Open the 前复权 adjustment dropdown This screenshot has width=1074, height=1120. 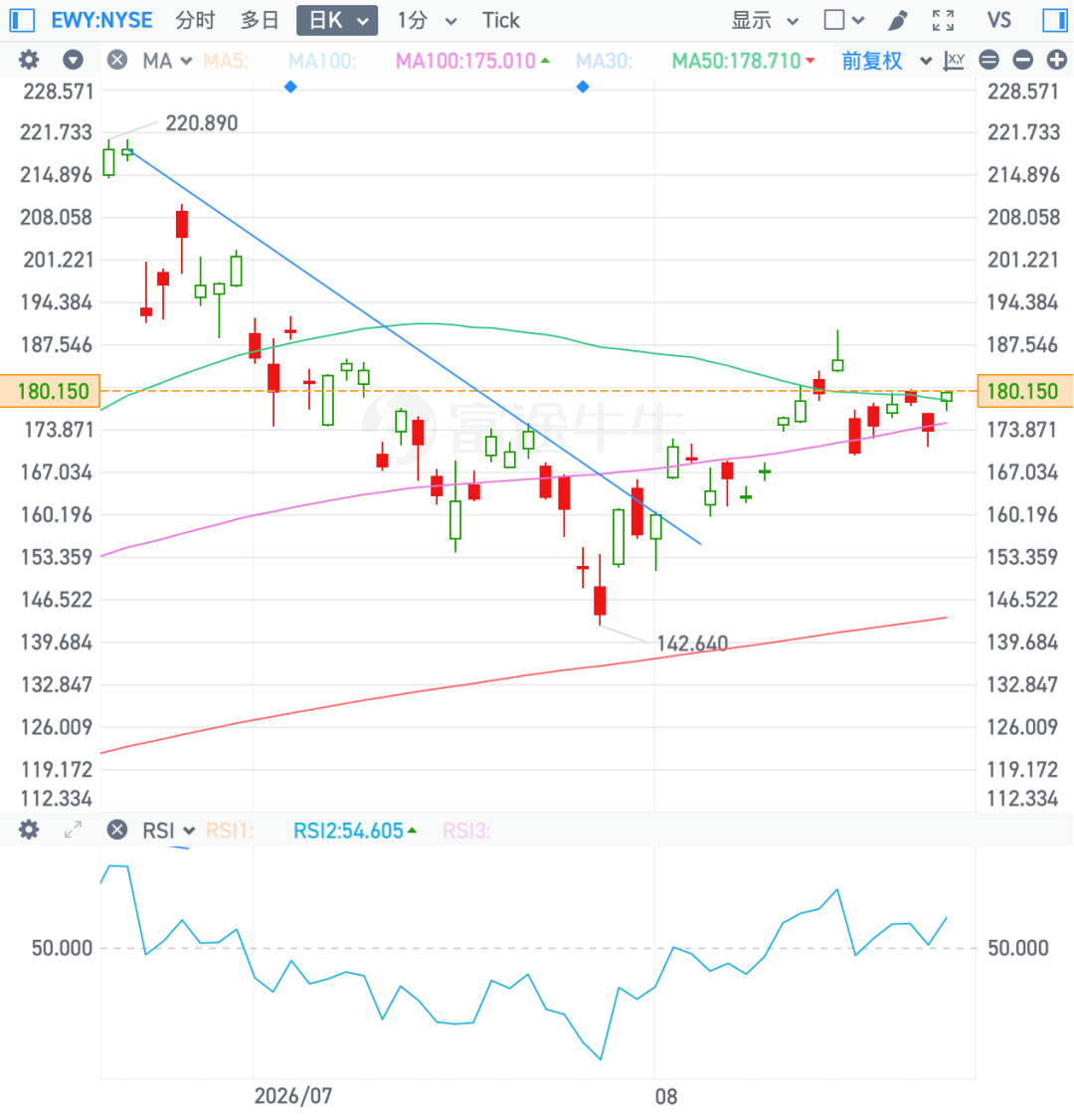point(886,61)
